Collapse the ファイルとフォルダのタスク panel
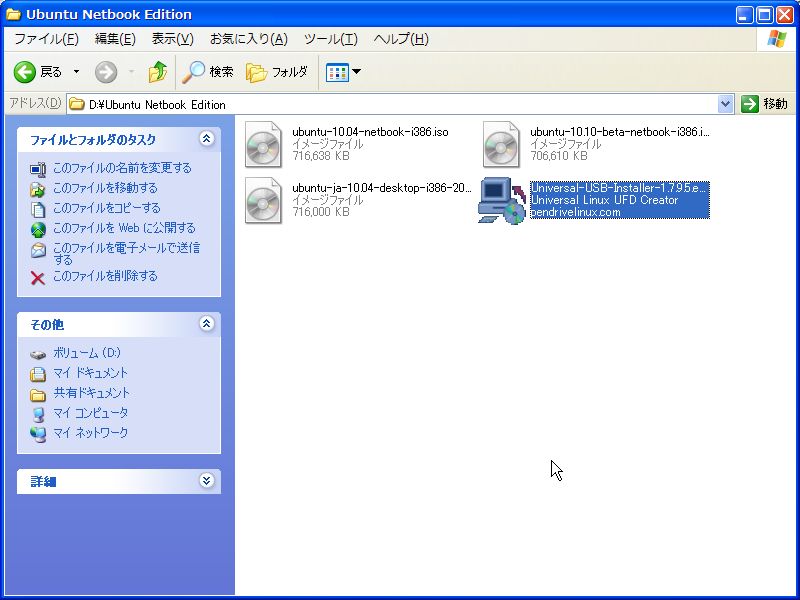Viewport: 800px width, 600px height. (206, 139)
